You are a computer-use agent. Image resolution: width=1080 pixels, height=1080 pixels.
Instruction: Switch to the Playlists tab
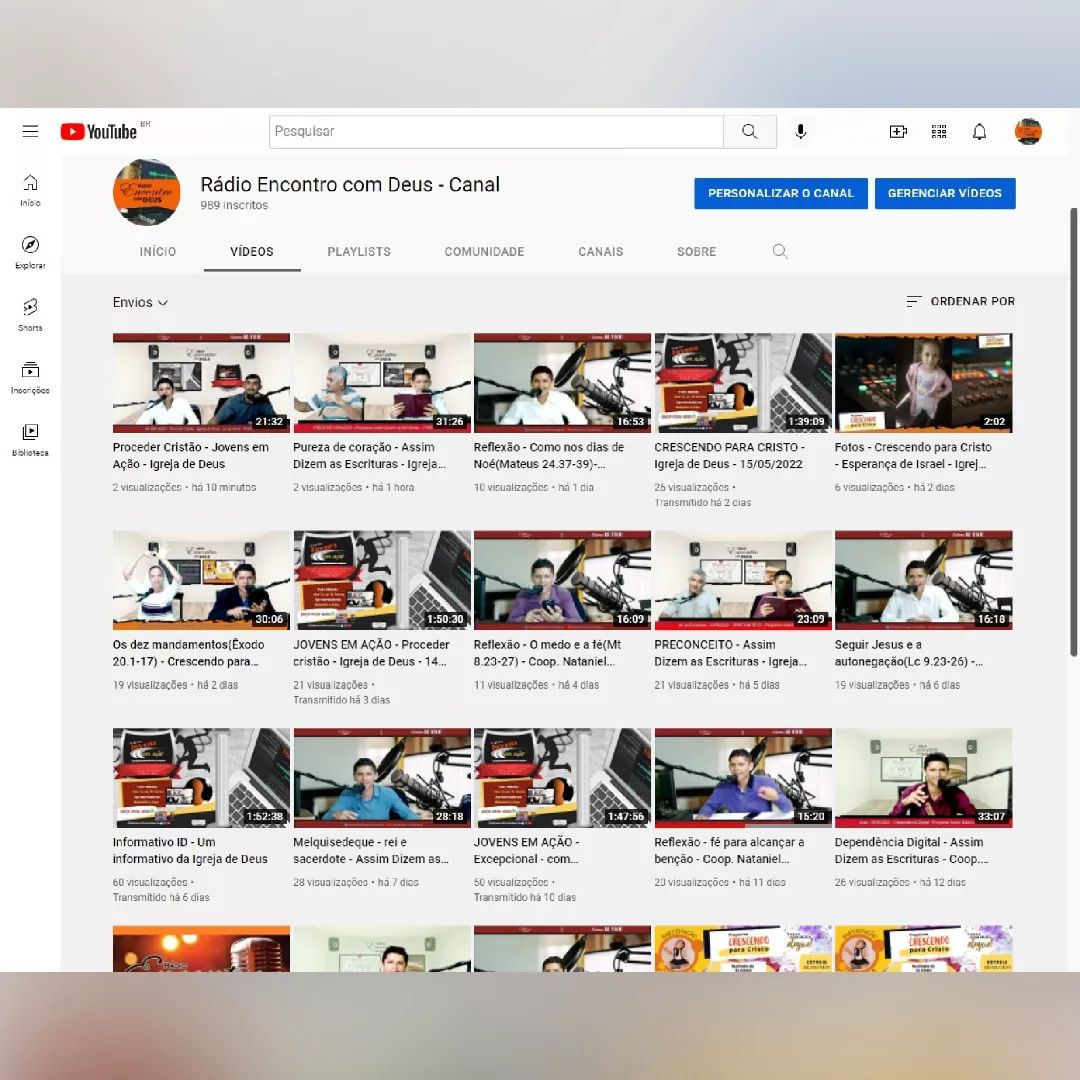359,252
